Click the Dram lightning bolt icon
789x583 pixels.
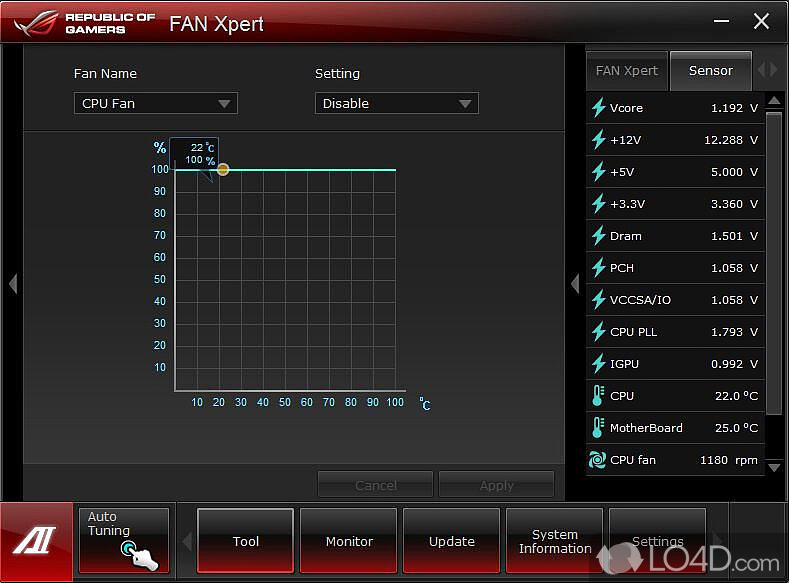(x=598, y=236)
